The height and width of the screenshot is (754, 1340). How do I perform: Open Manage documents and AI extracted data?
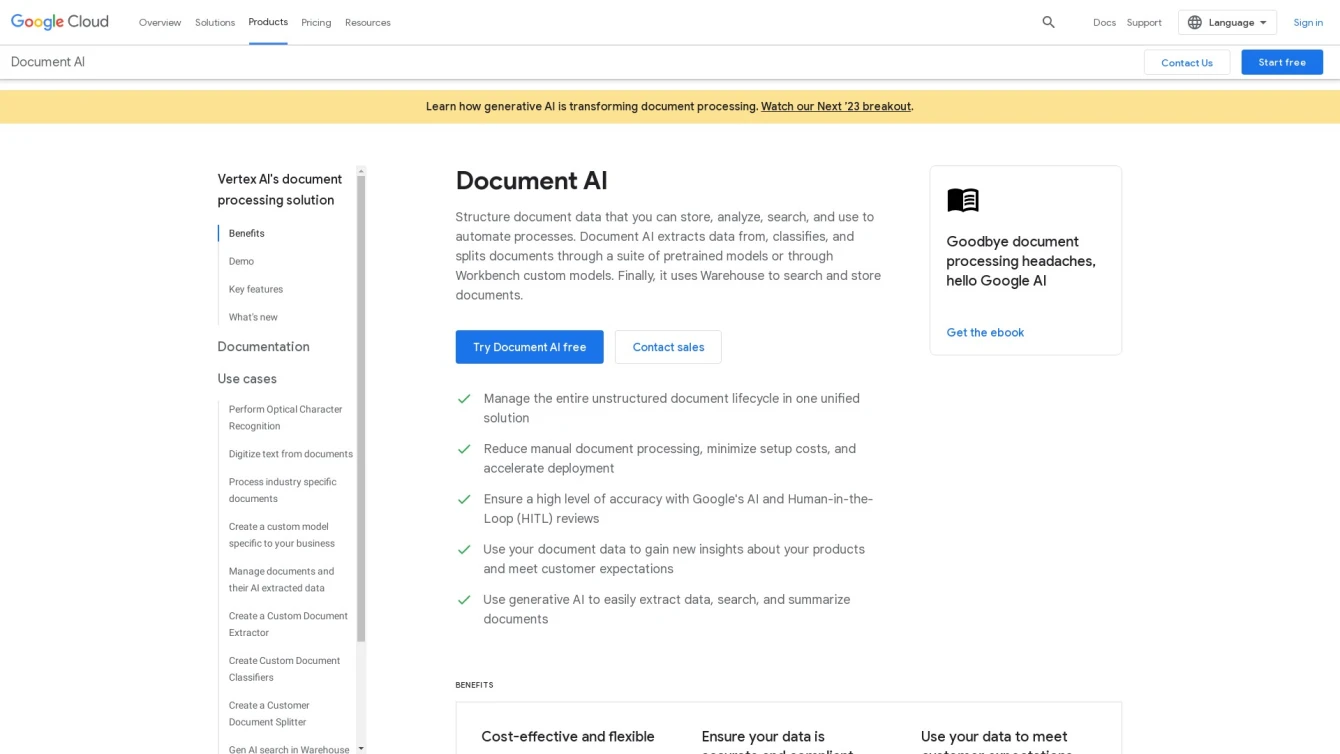pos(282,580)
